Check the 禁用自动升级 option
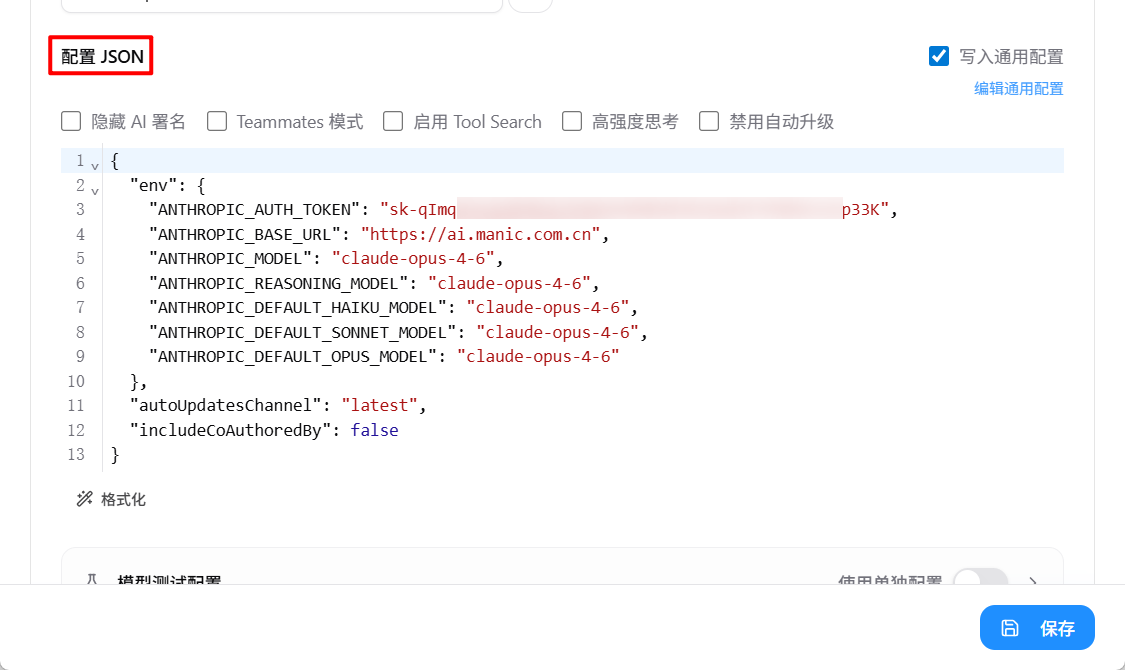Image resolution: width=1125 pixels, height=670 pixels. (x=709, y=121)
